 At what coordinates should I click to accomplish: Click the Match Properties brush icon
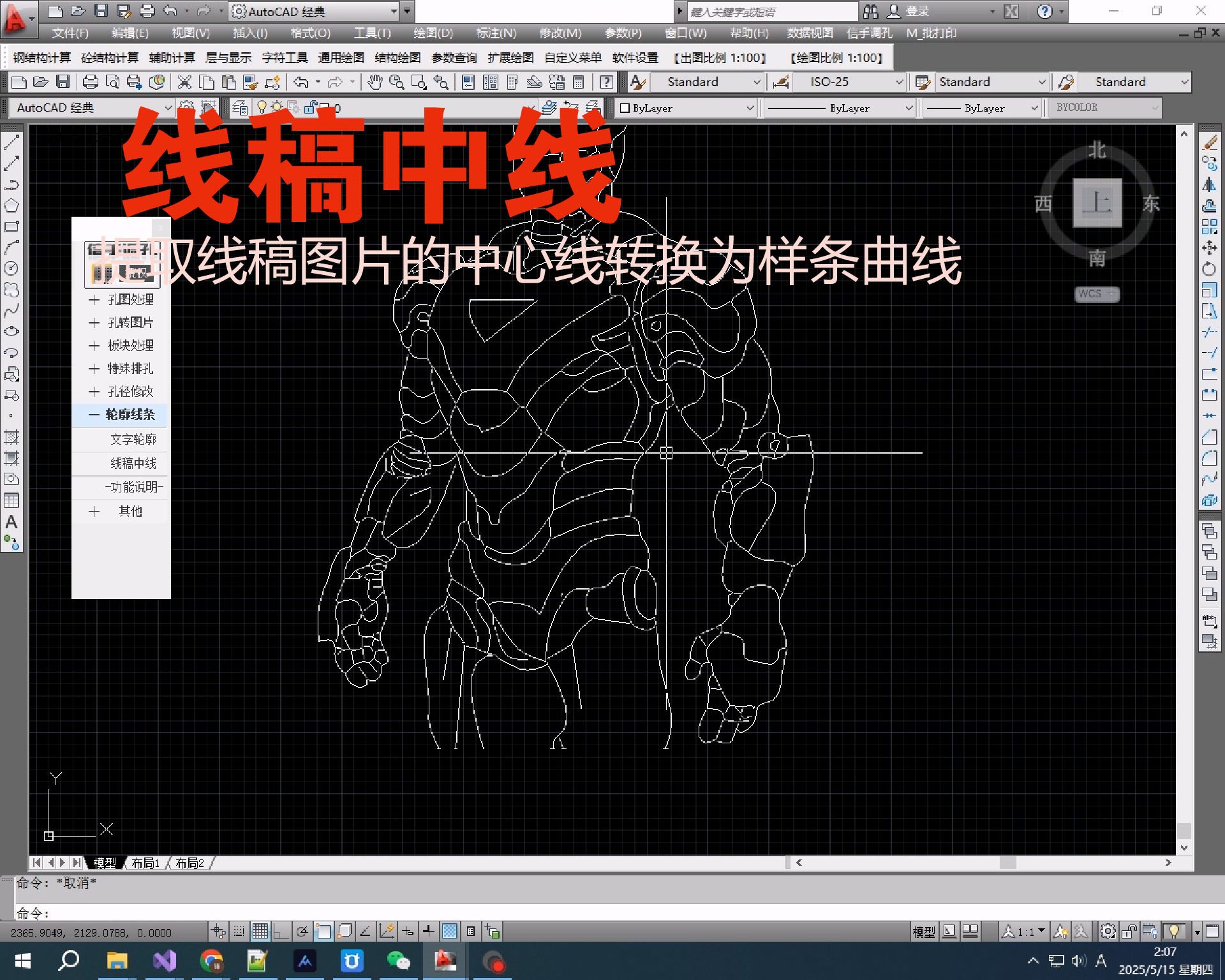point(251,82)
